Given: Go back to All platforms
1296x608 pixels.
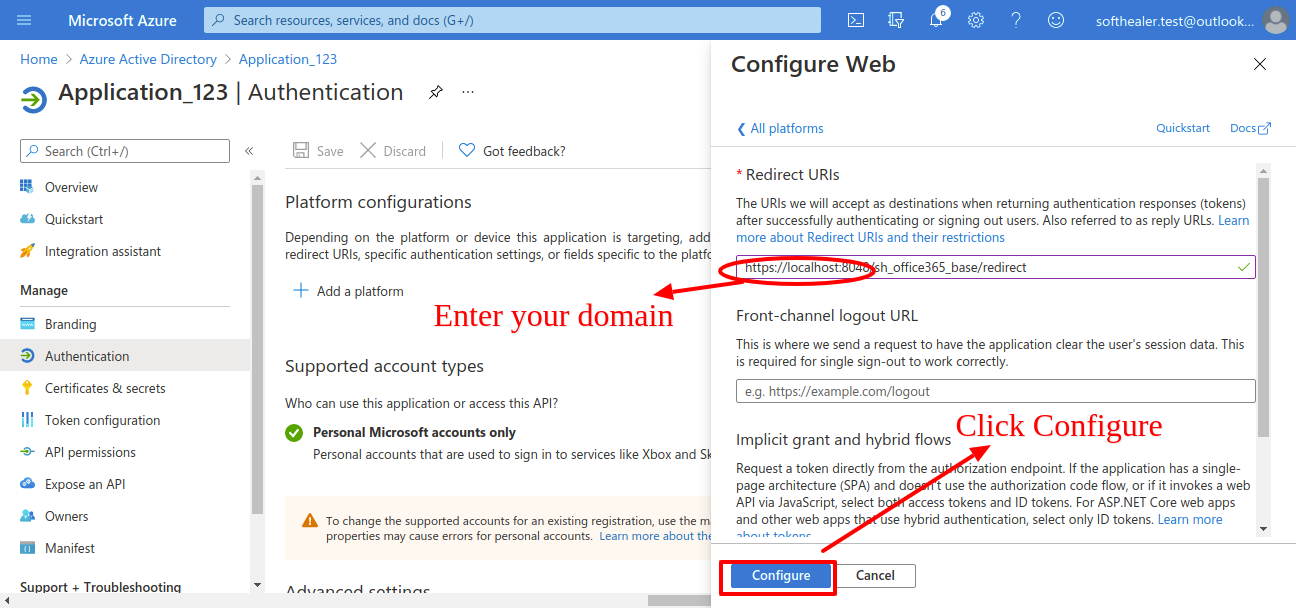Looking at the screenshot, I should [780, 128].
